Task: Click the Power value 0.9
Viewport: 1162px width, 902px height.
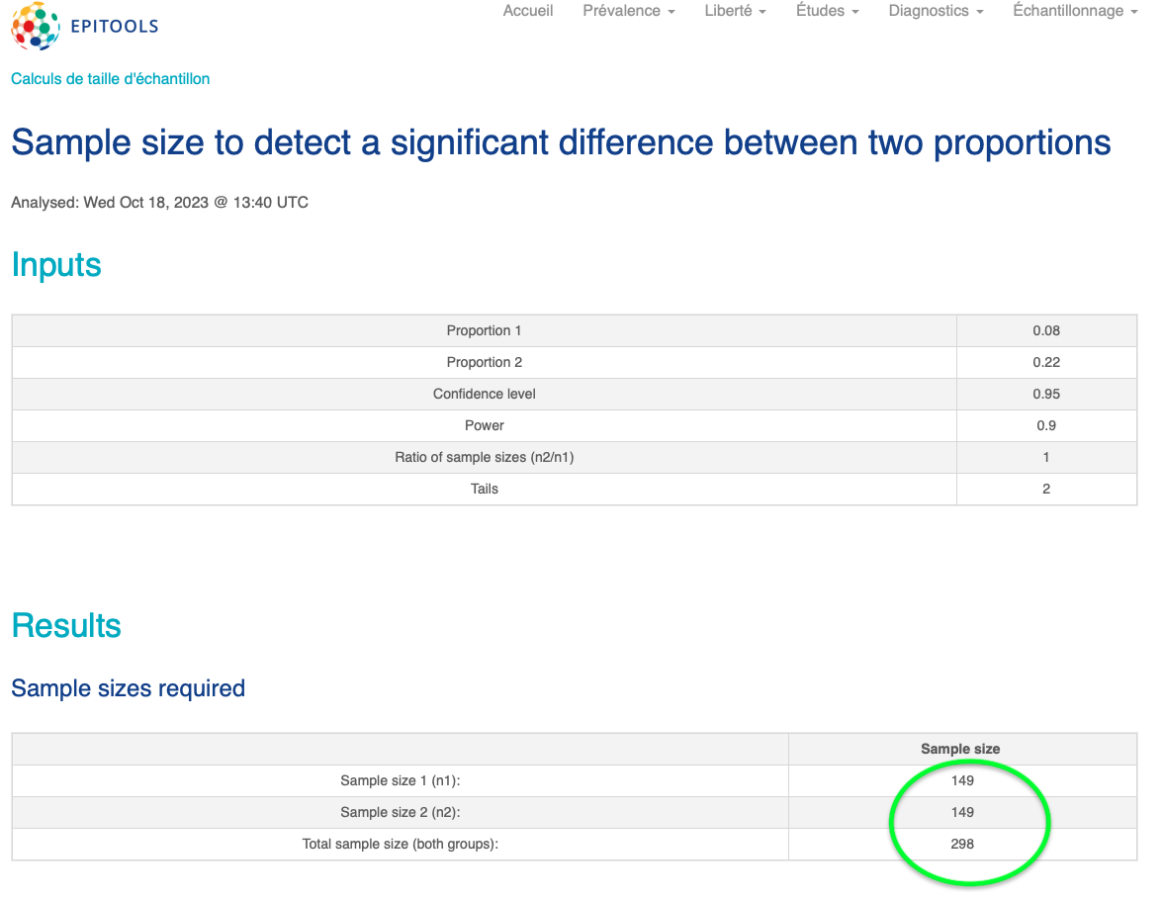Action: (x=1046, y=425)
